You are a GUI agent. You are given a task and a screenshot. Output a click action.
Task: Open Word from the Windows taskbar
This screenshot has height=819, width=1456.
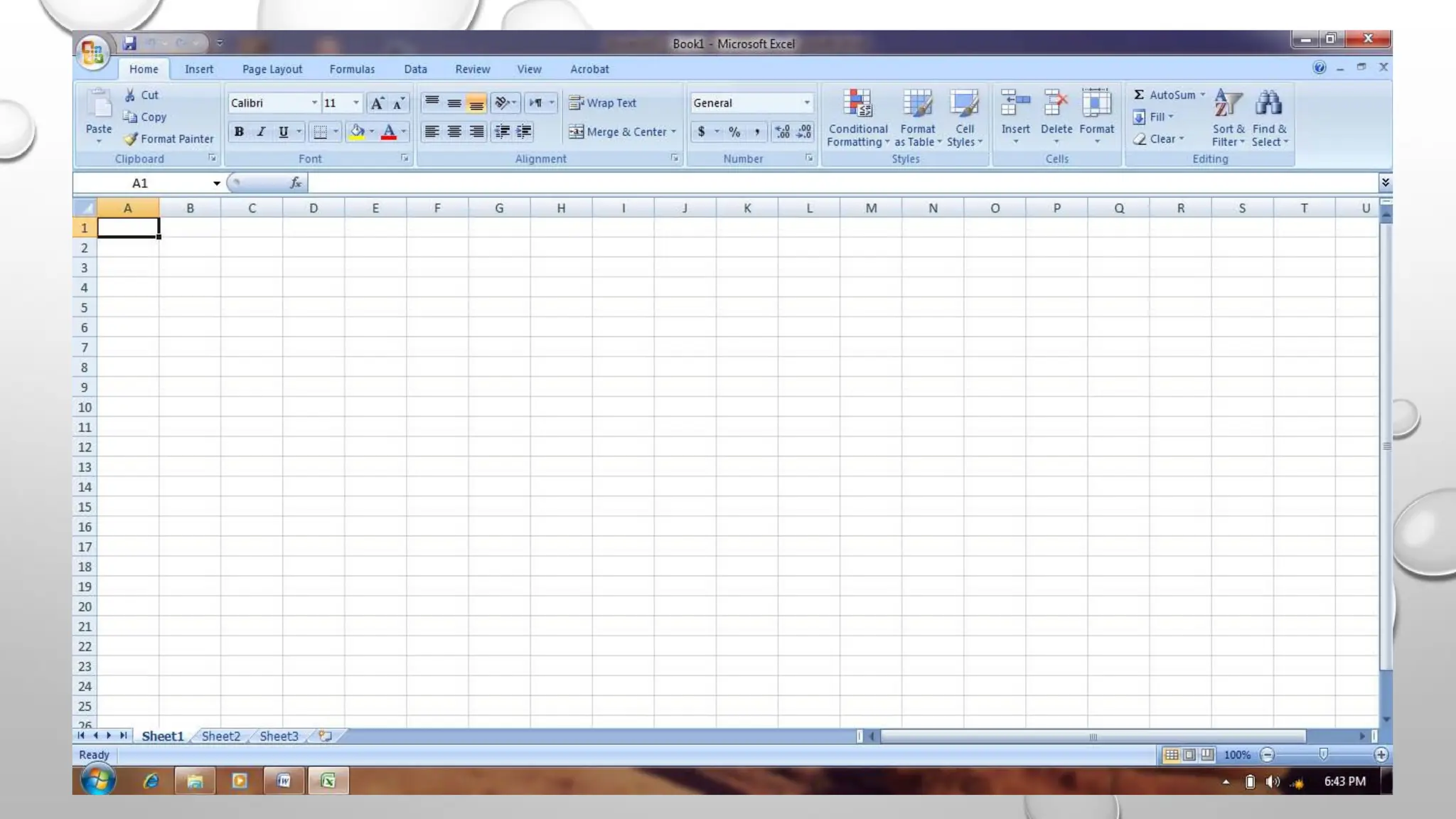tap(284, 781)
